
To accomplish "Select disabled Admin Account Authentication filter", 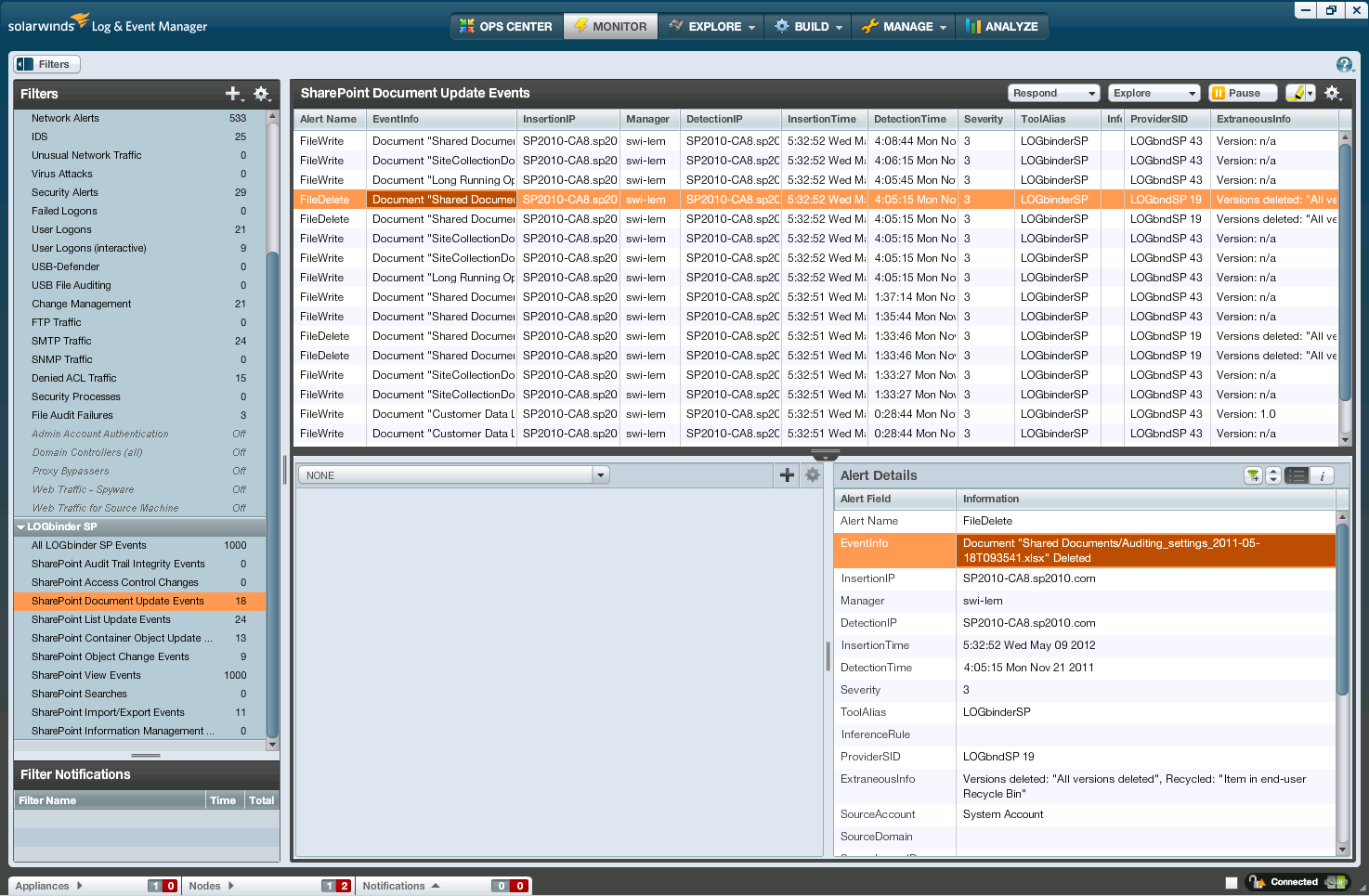I will click(x=139, y=434).
